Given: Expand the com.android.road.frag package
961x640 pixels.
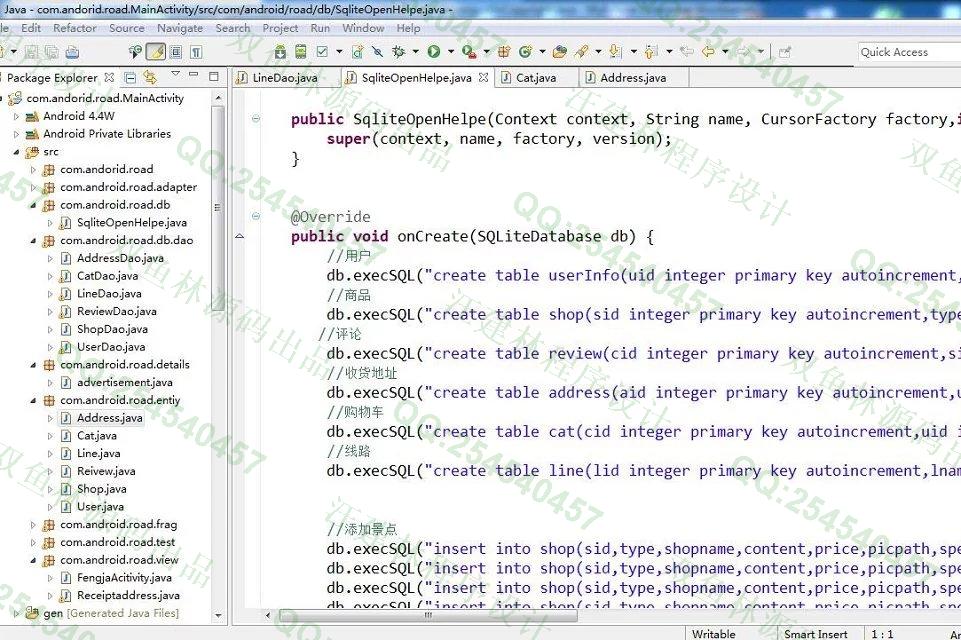Looking at the screenshot, I should click(x=33, y=525).
